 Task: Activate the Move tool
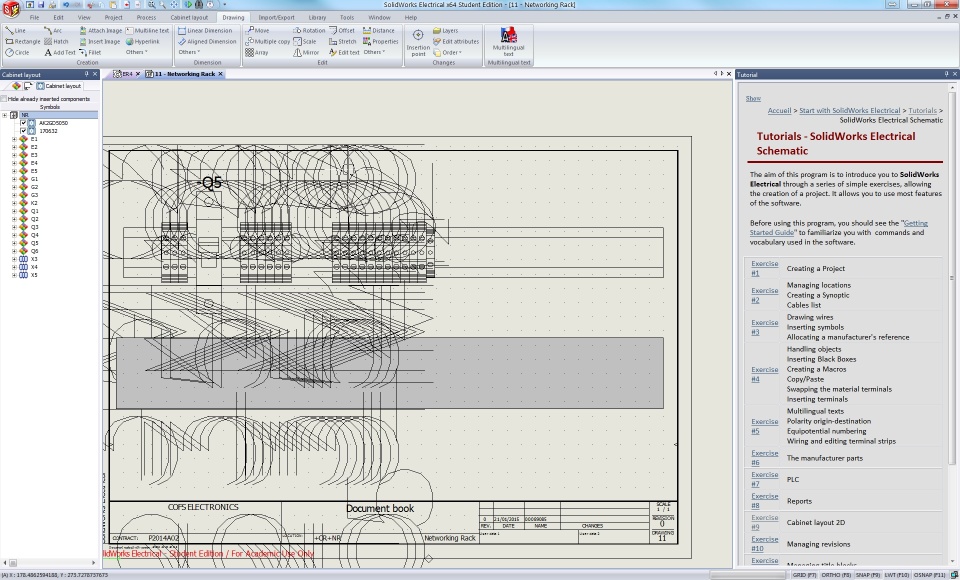click(x=257, y=31)
